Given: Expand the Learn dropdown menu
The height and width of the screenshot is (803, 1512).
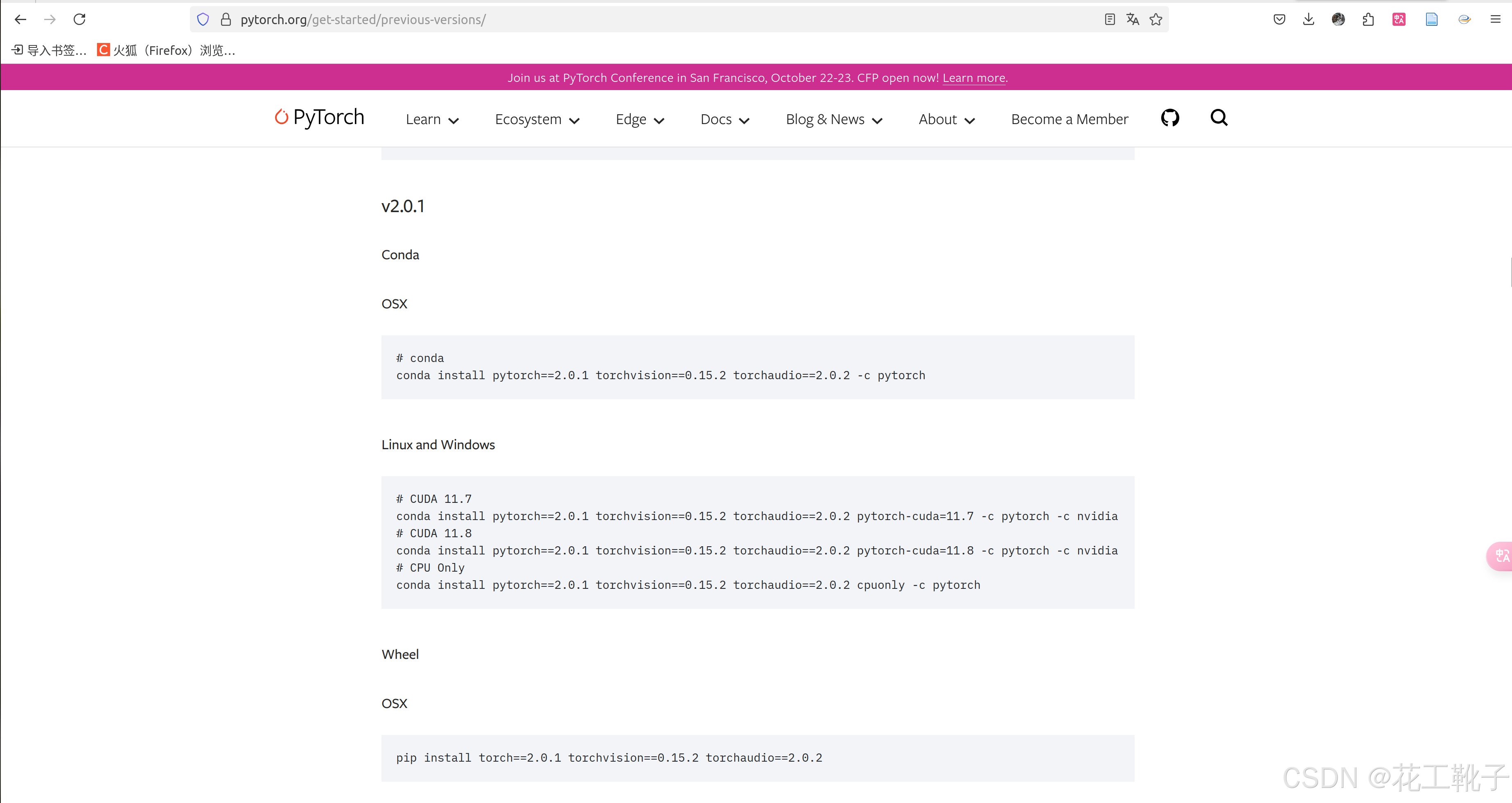Looking at the screenshot, I should pyautogui.click(x=431, y=119).
